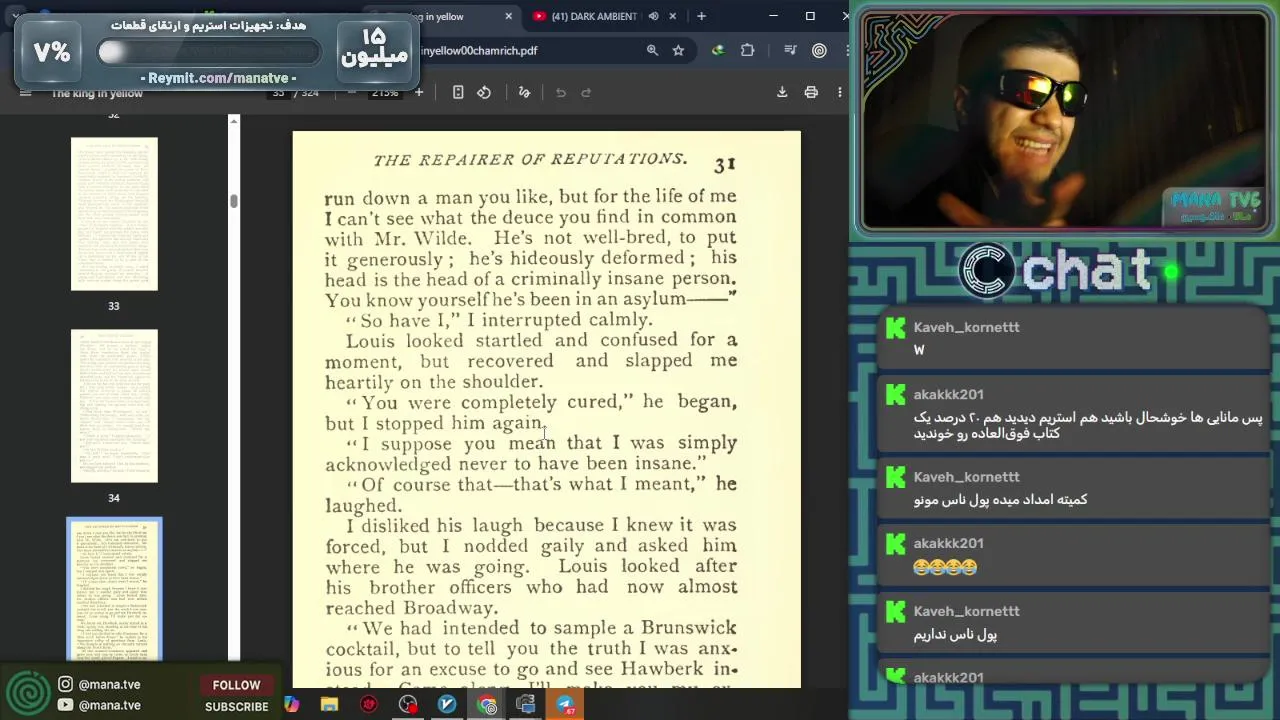Click the spiral extension icon in Chrome toolbar
Screen dimensions: 1280x720
[819, 50]
